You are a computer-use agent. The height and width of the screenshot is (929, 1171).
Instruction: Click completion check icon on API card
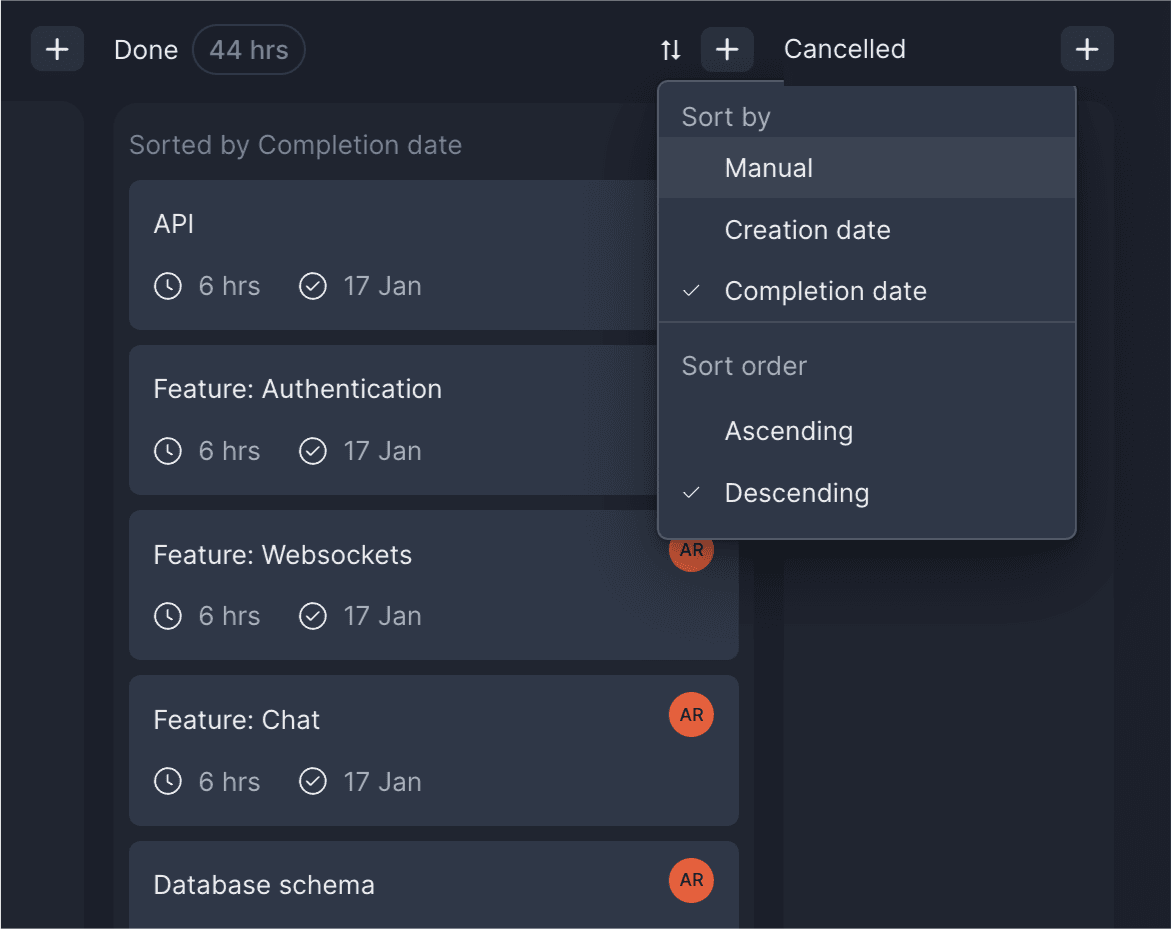pyautogui.click(x=313, y=286)
